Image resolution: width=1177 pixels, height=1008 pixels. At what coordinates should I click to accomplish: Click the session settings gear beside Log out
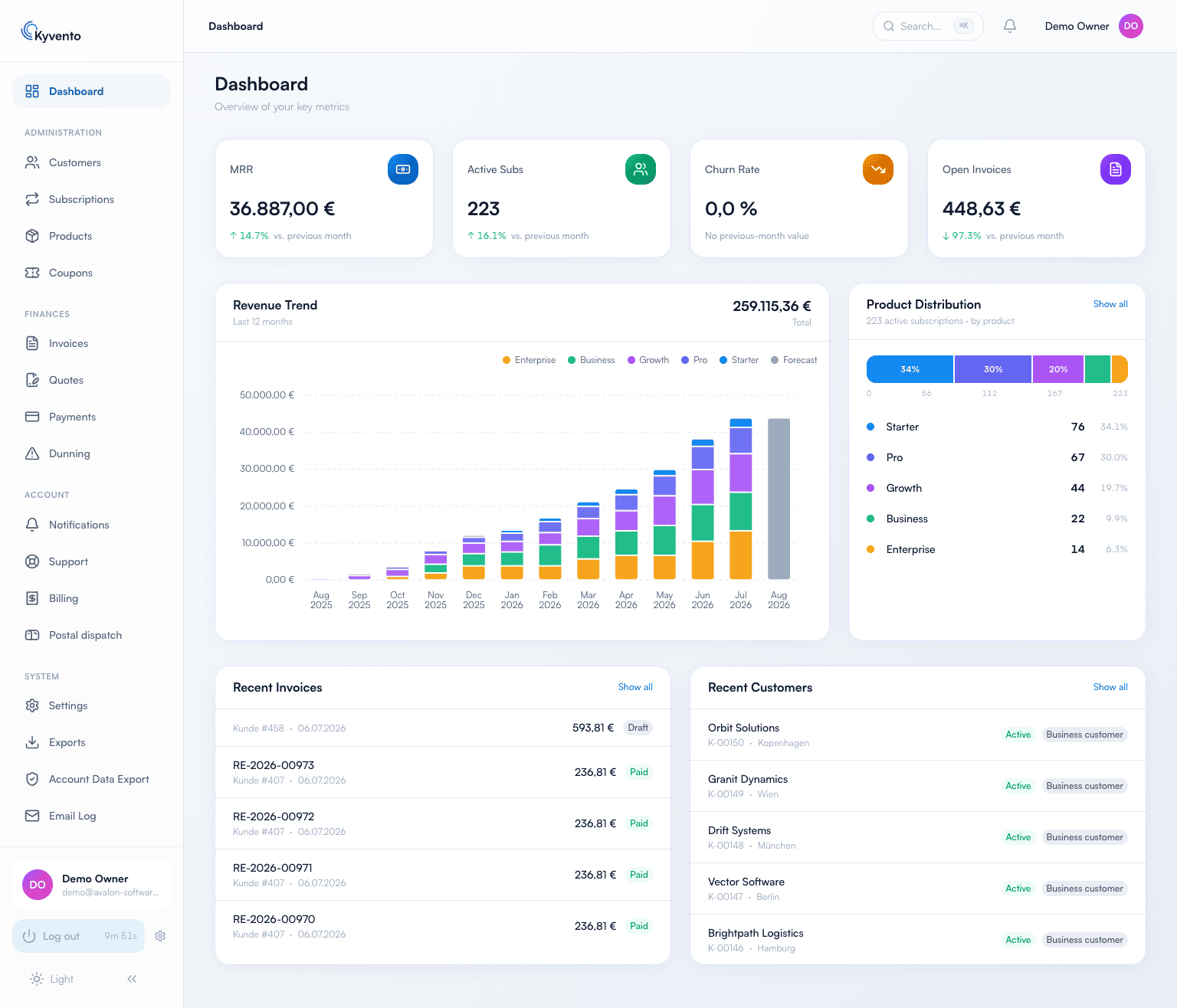click(160, 936)
